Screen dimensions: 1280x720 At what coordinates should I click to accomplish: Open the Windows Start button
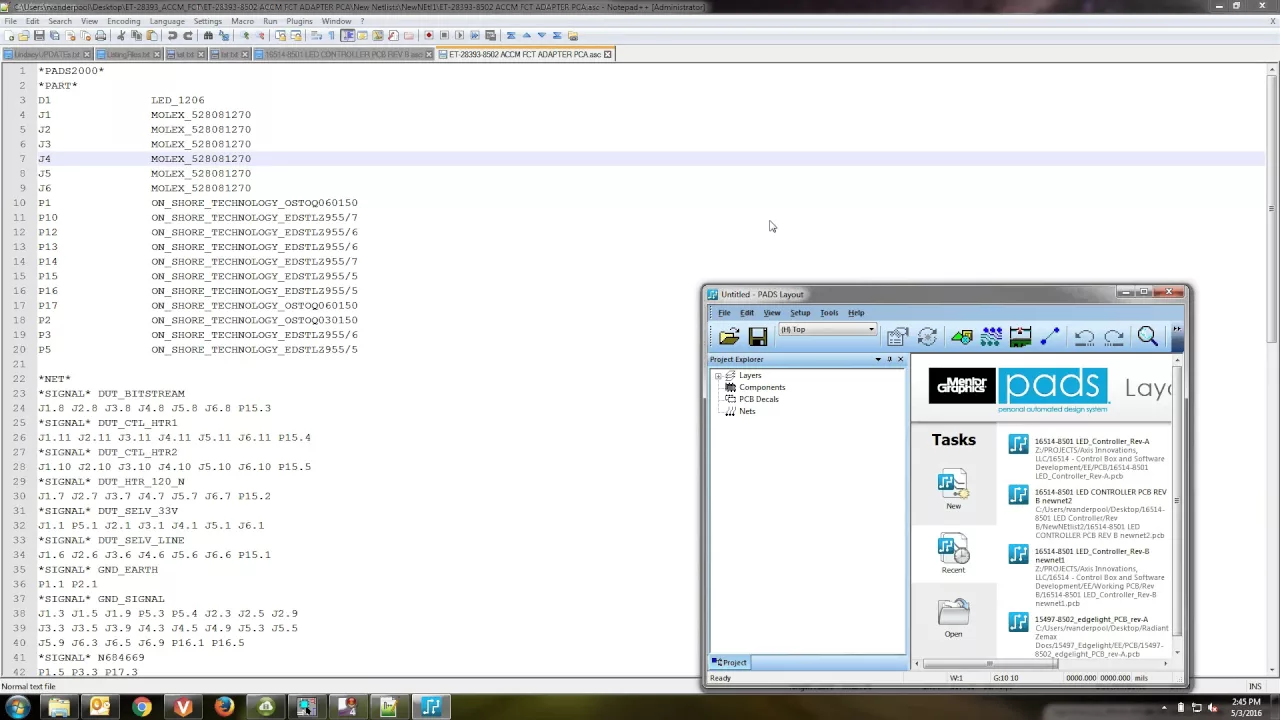pos(18,707)
